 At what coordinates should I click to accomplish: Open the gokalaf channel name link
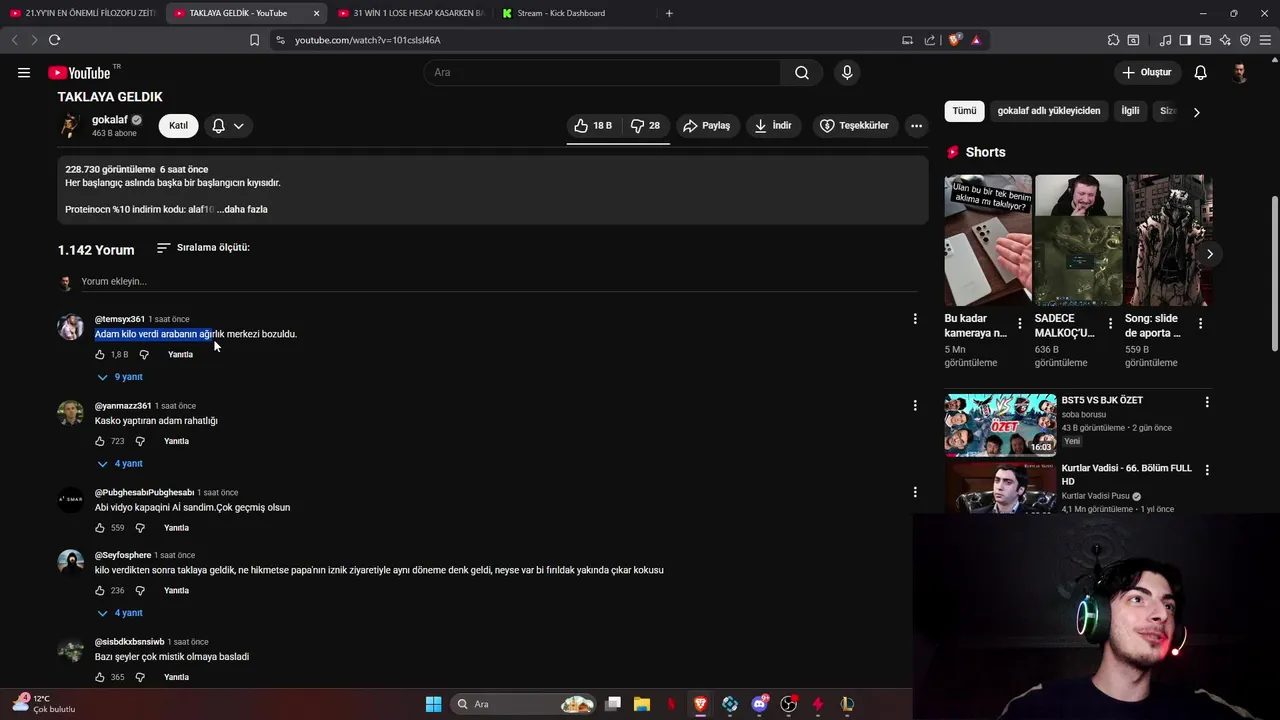tap(110, 120)
